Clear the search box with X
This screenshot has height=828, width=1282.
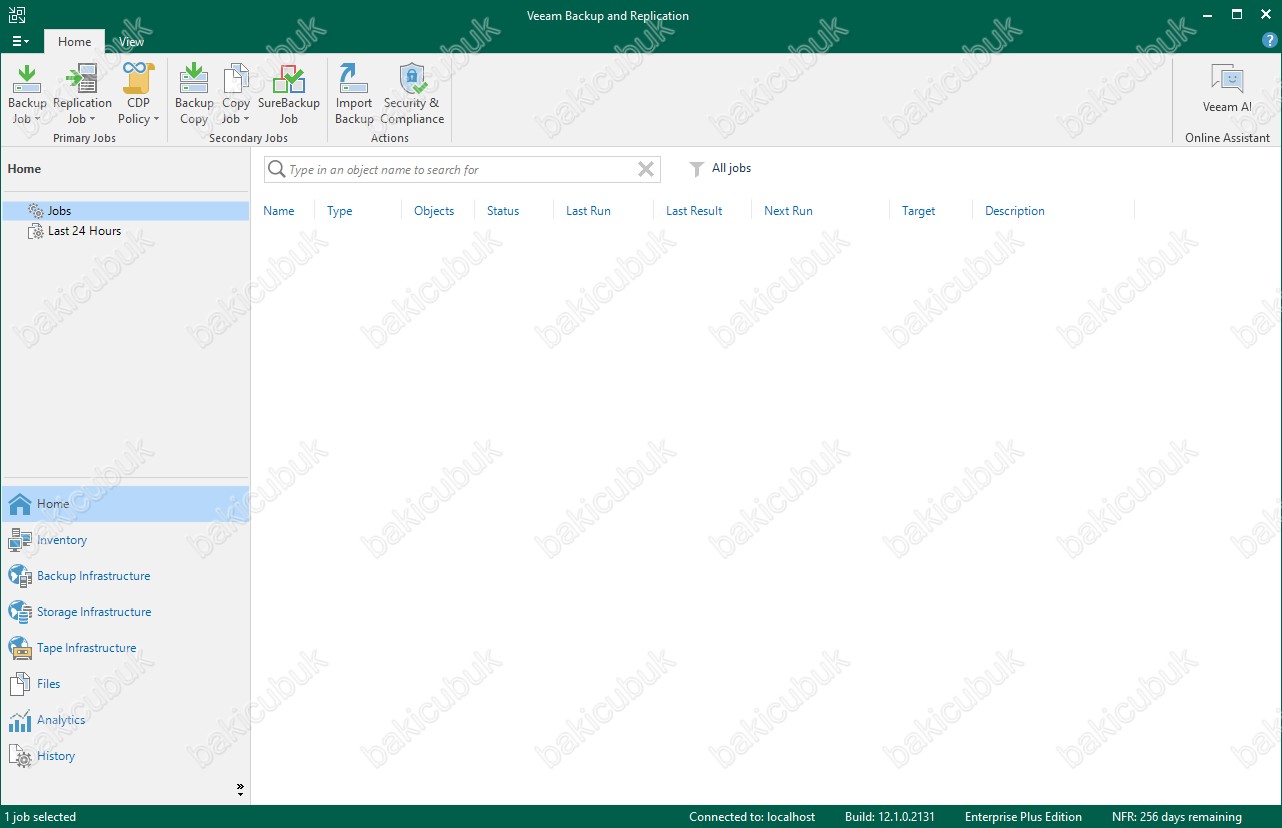click(x=646, y=170)
